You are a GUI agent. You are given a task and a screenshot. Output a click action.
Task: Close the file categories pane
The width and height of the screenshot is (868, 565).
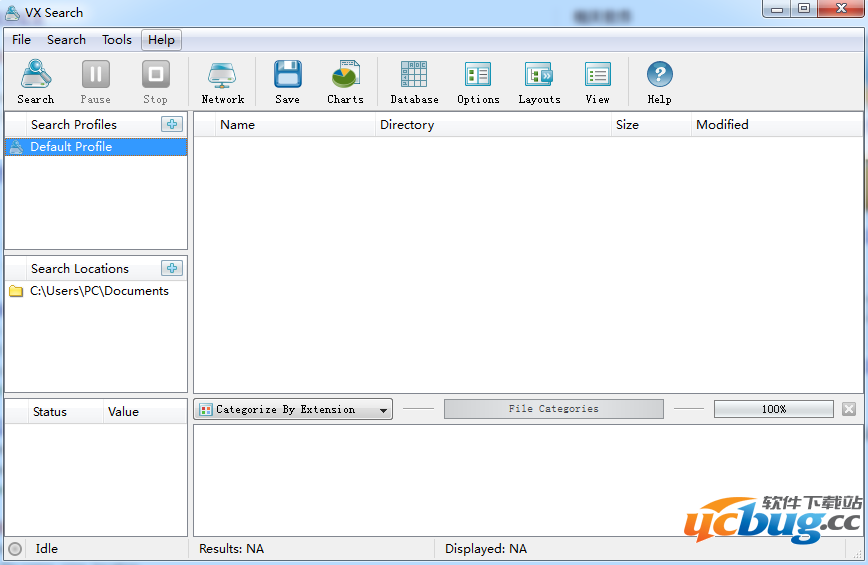click(849, 409)
